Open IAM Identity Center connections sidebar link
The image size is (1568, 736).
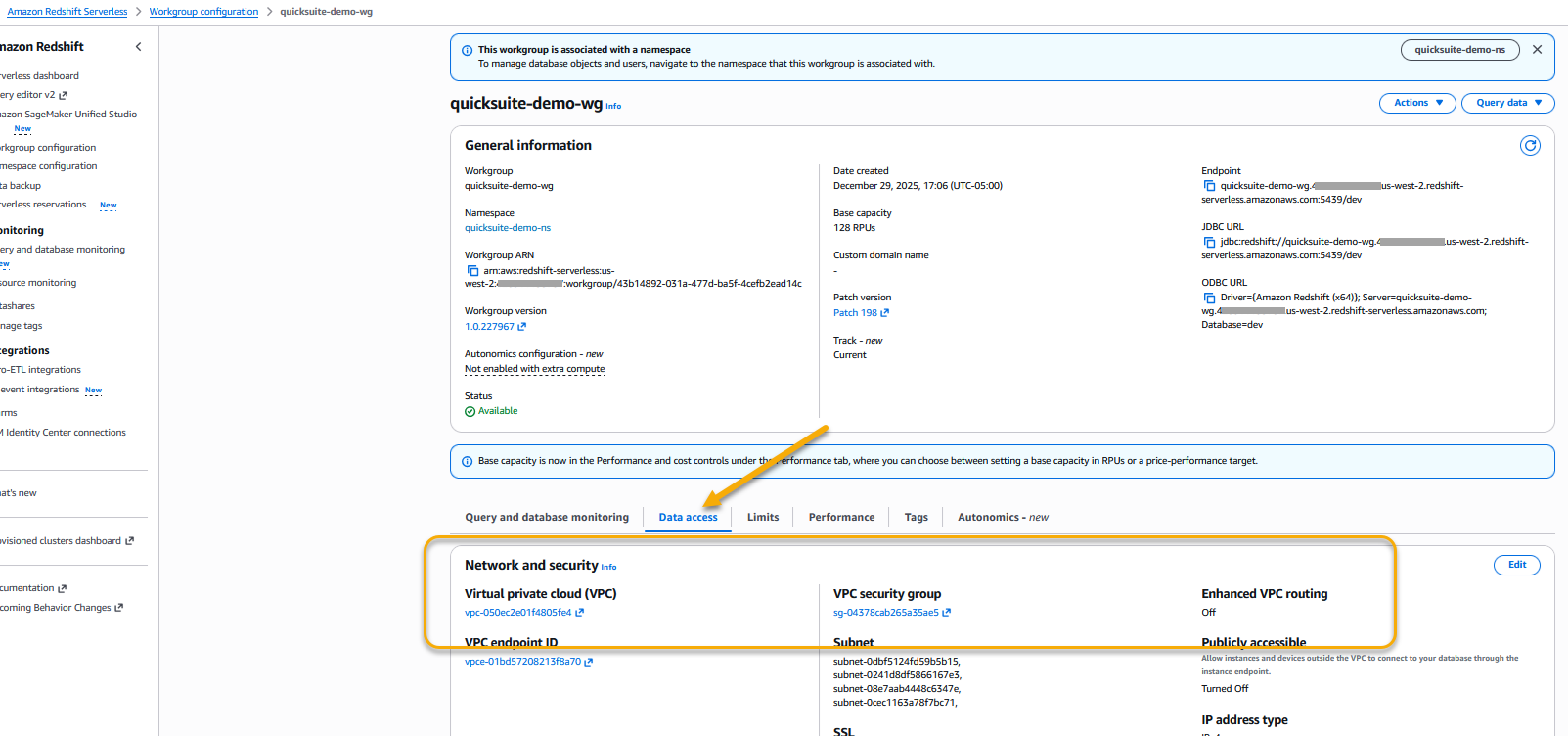(64, 433)
